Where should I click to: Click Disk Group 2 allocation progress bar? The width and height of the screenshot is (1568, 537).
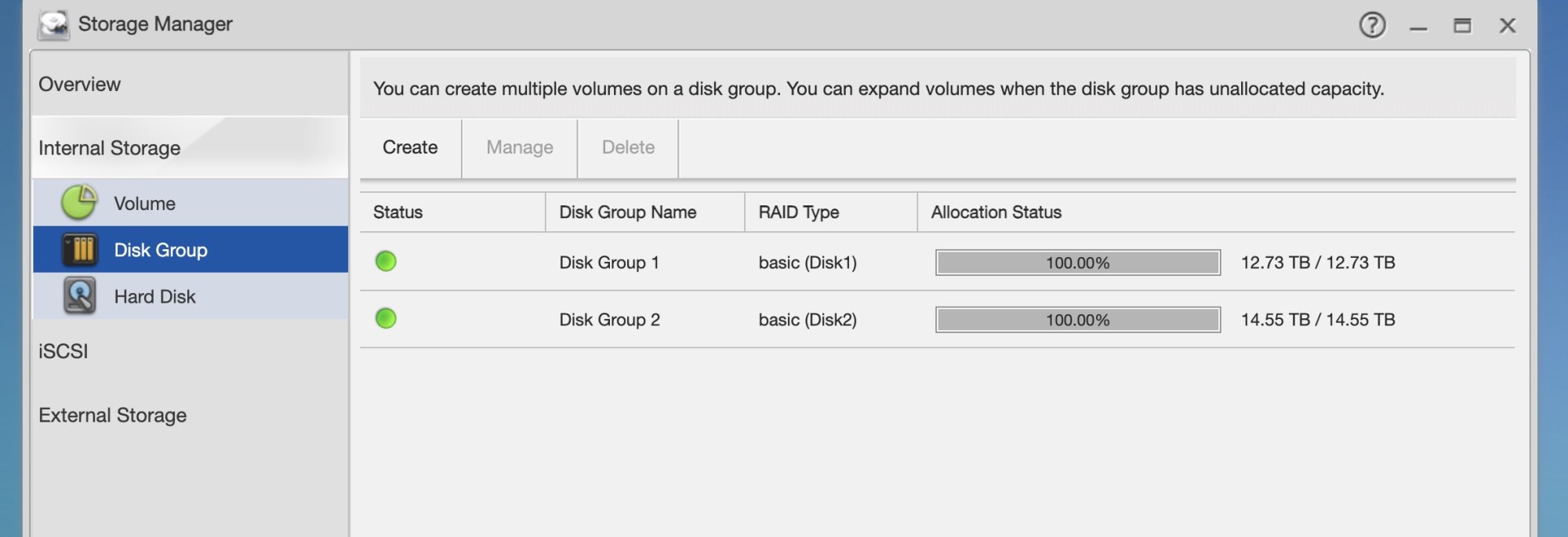point(1077,320)
